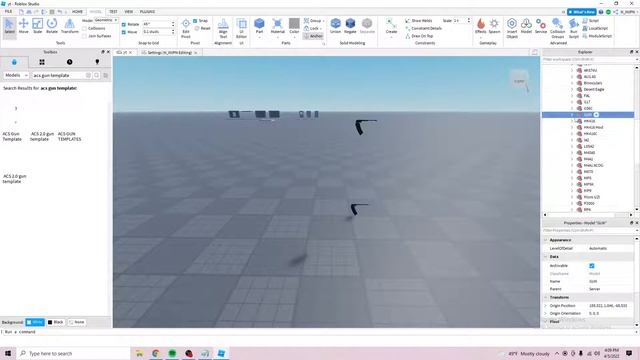Screen dimensions: 640x360
Task: Insert a LocalScript
Action: click(x=596, y=29)
